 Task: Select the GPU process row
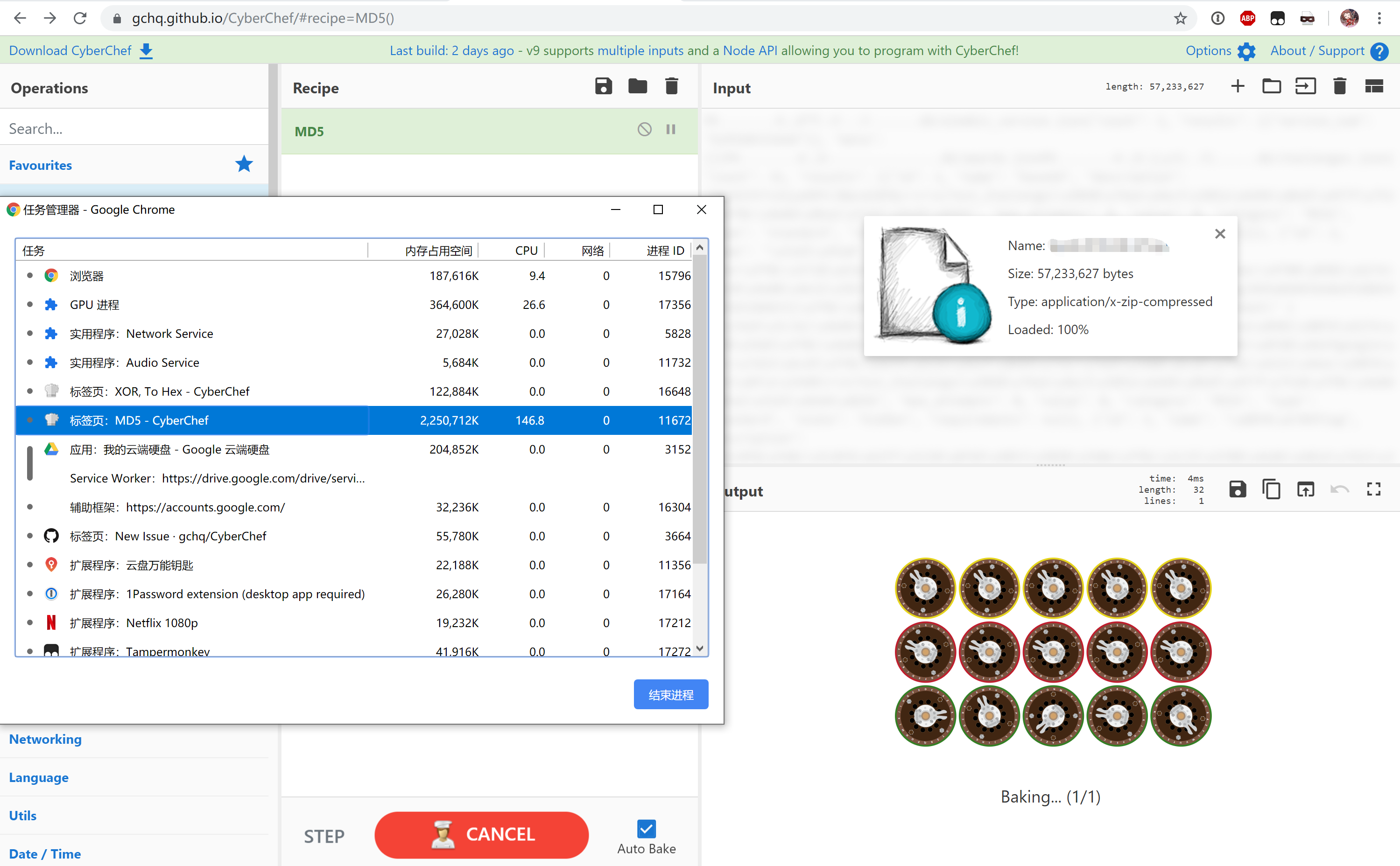tap(354, 305)
